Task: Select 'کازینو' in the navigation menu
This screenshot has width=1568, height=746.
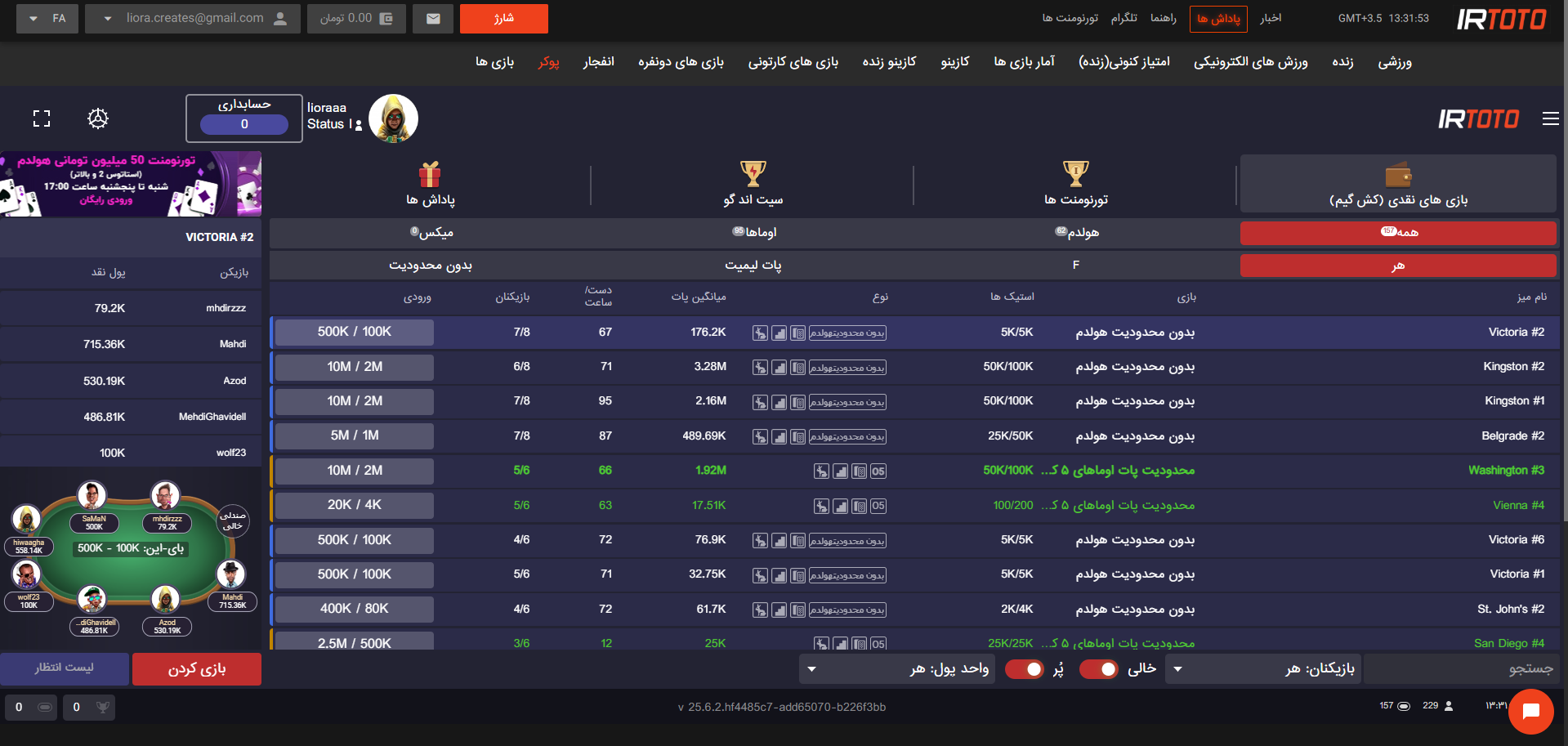Action: [x=954, y=62]
